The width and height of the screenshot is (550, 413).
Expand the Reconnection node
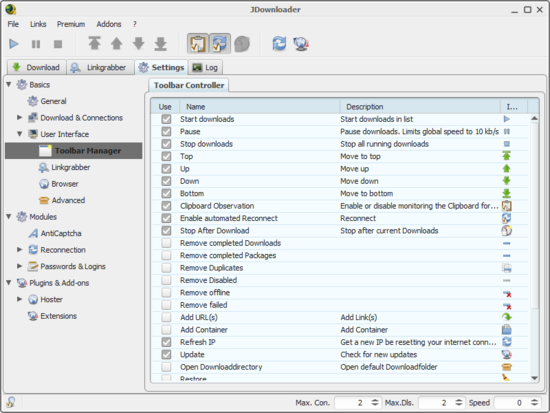[20, 249]
